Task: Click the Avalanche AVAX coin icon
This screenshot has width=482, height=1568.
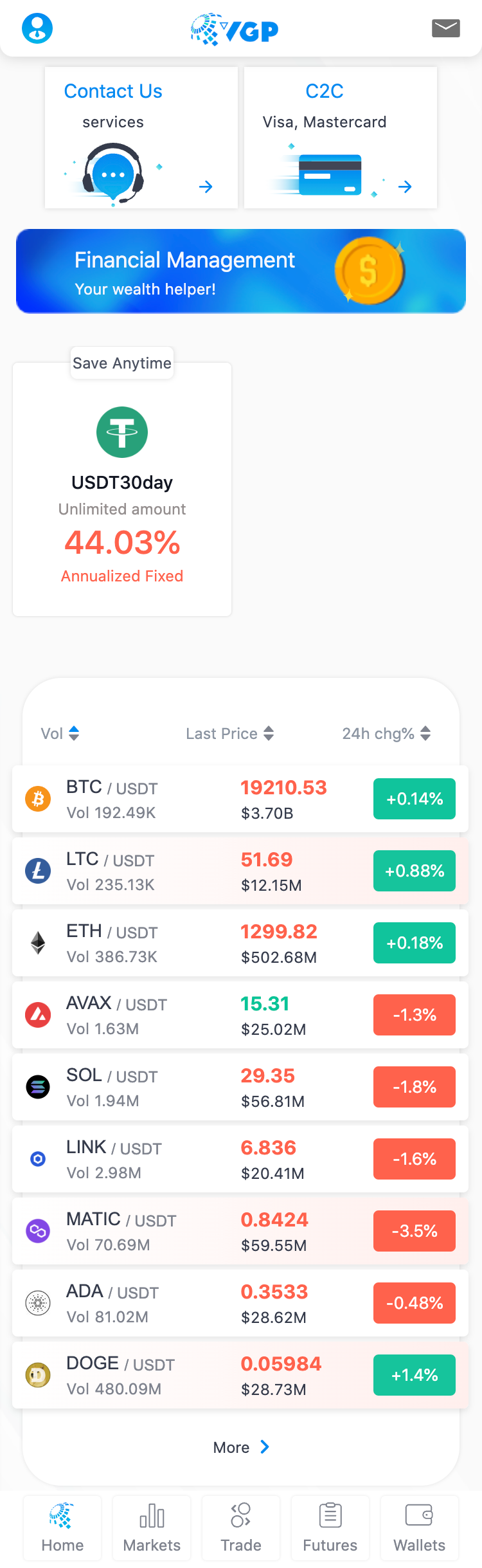Action: pyautogui.click(x=38, y=1015)
